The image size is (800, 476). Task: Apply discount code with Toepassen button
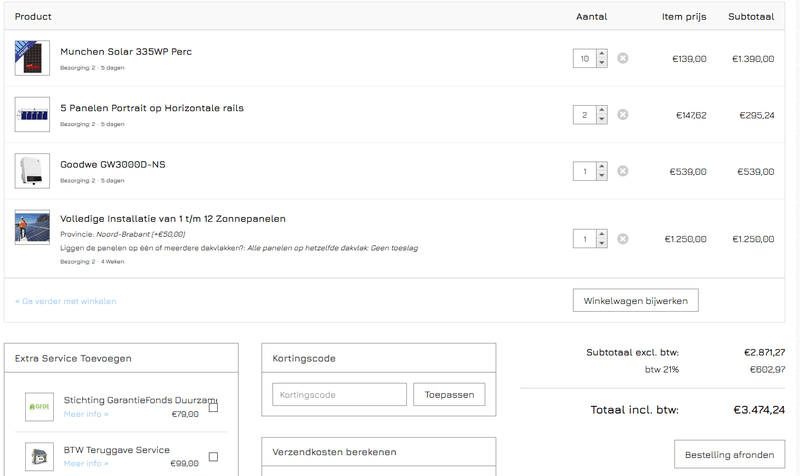(449, 394)
